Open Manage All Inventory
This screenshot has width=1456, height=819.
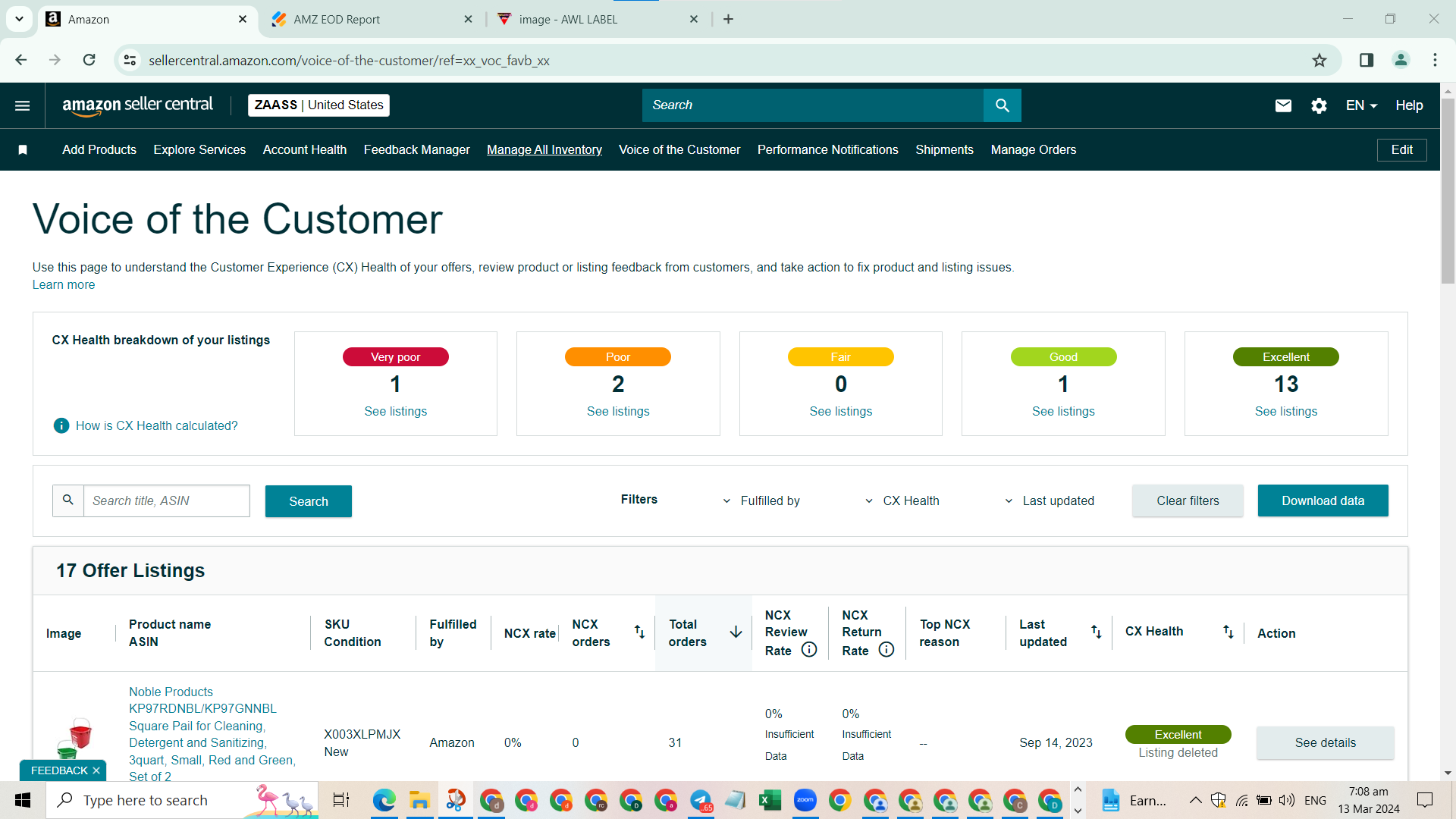point(544,150)
